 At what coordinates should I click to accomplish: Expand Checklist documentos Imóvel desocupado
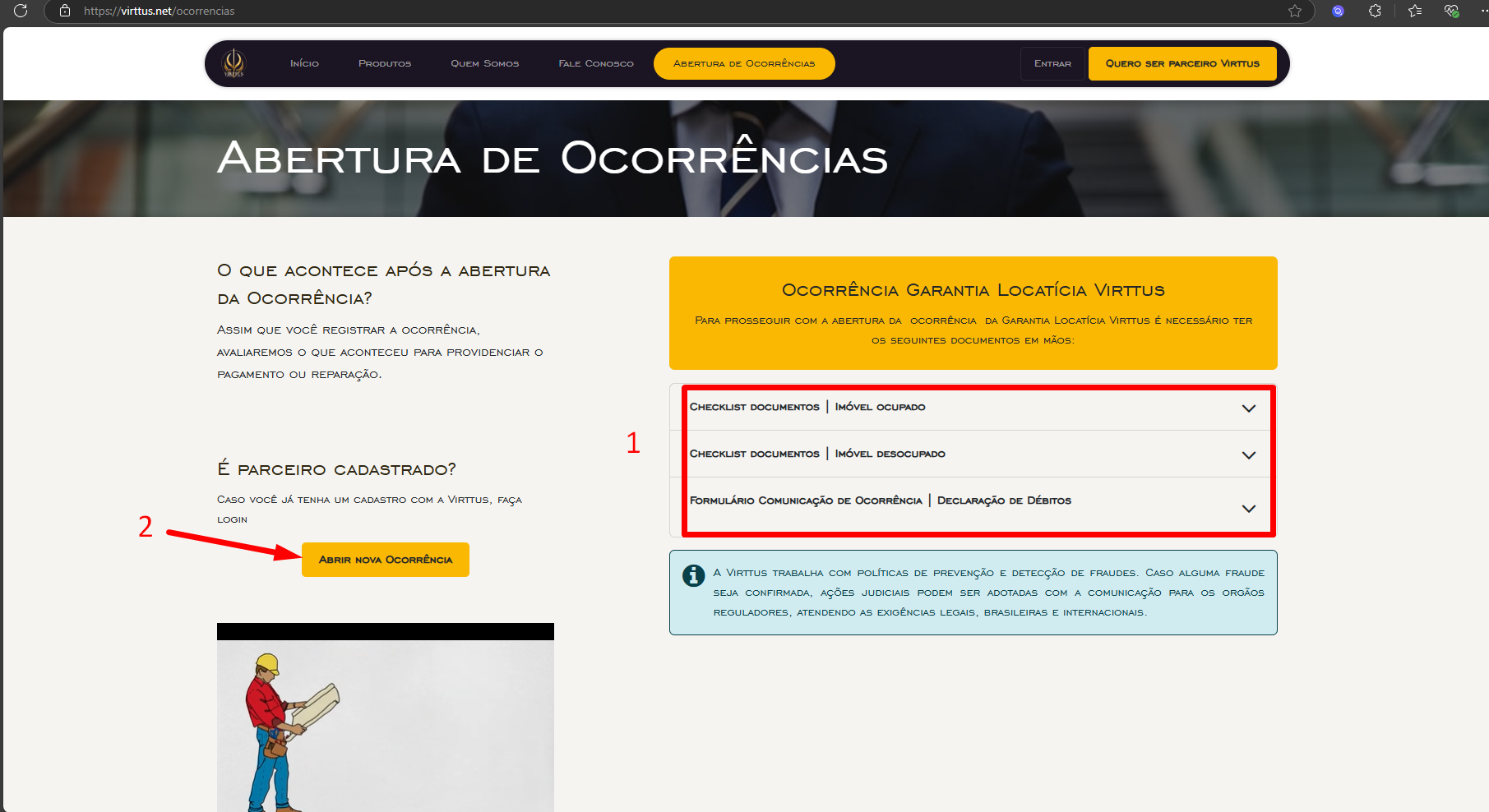(1248, 454)
